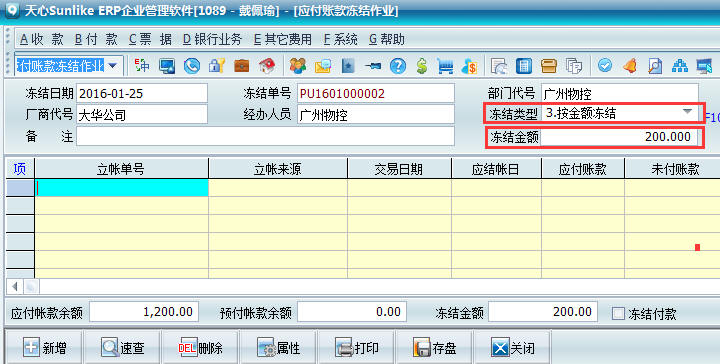Open the D银行业务 menu
The height and width of the screenshot is (364, 720).
tap(212, 39)
